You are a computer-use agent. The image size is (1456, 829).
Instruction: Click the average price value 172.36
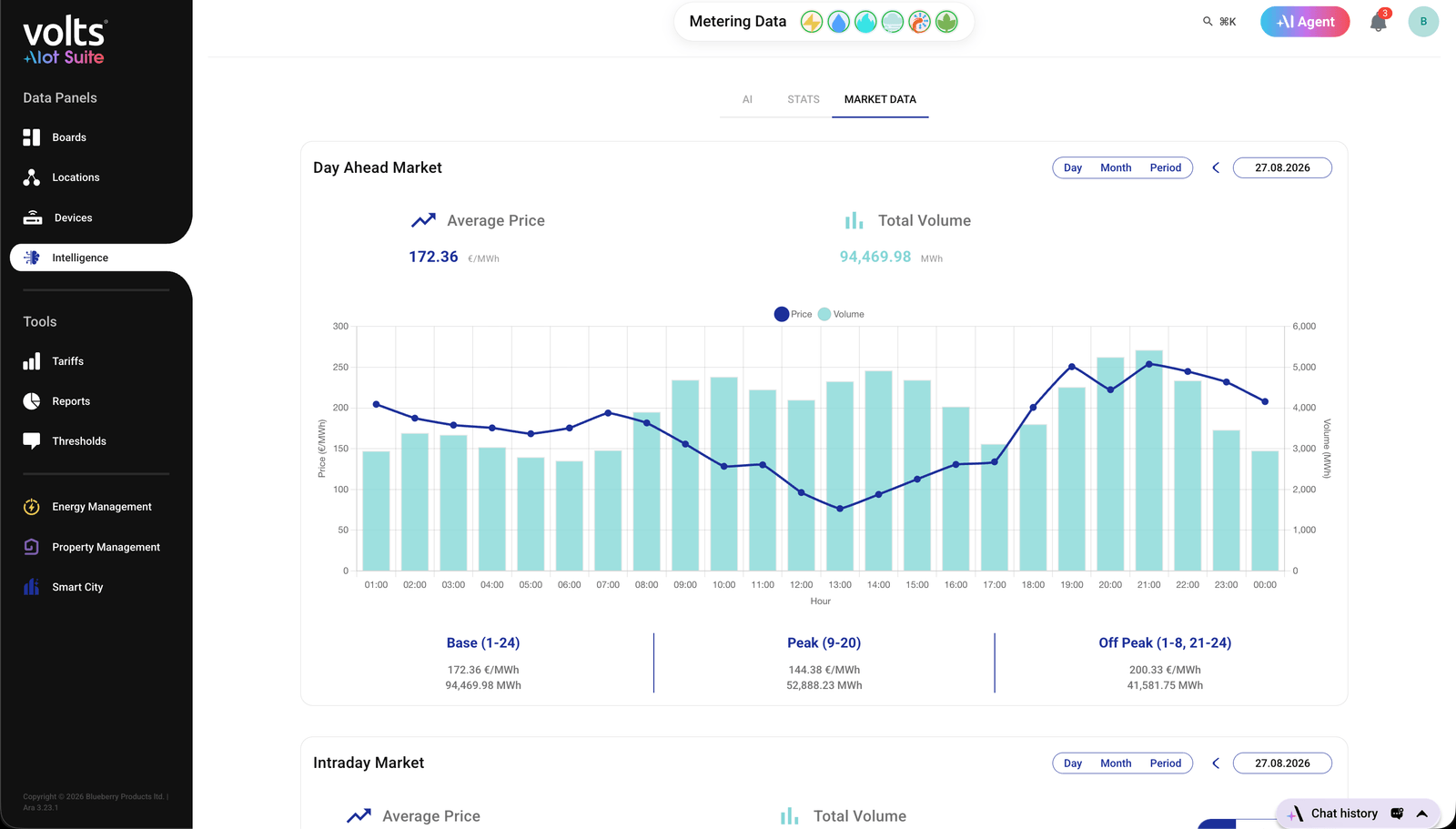(x=433, y=257)
